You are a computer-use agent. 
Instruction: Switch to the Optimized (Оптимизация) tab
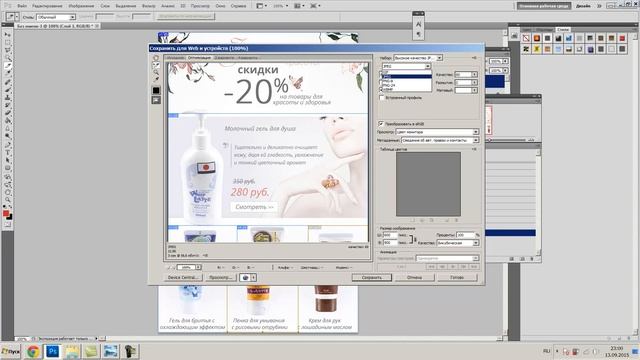[199, 58]
